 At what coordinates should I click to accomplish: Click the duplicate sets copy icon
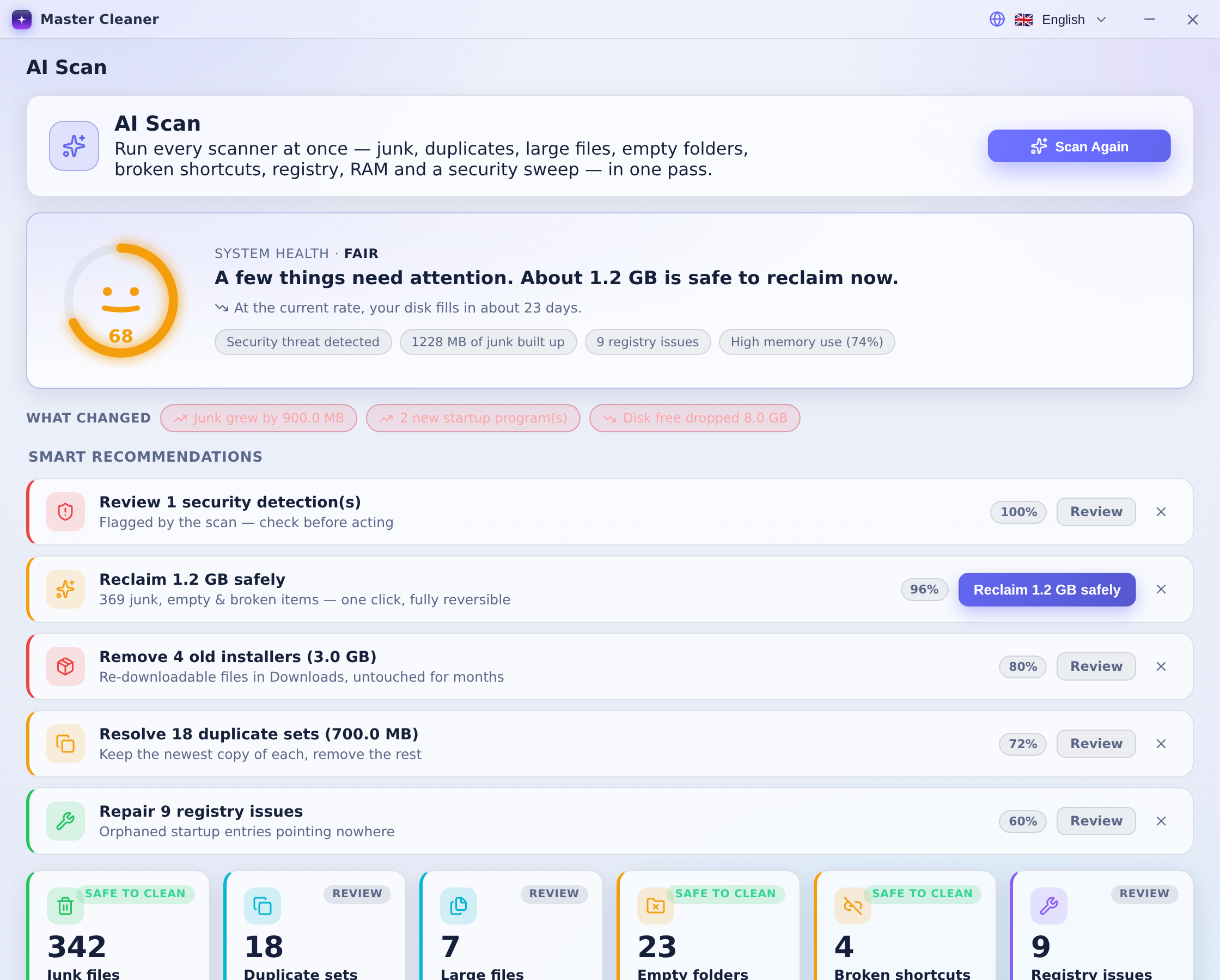click(66, 744)
